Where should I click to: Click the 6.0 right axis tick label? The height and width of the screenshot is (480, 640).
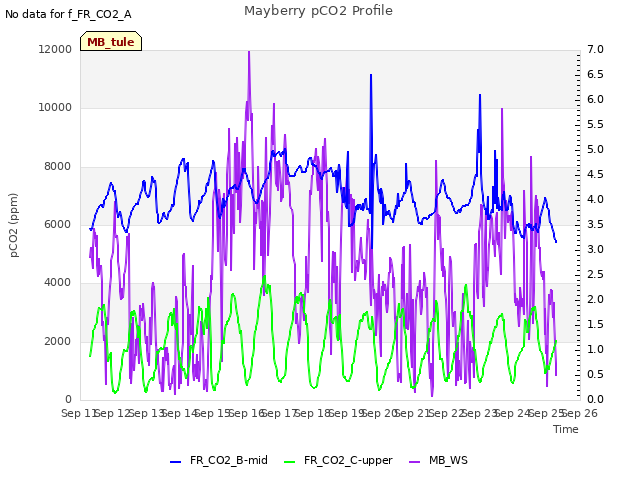click(x=596, y=99)
